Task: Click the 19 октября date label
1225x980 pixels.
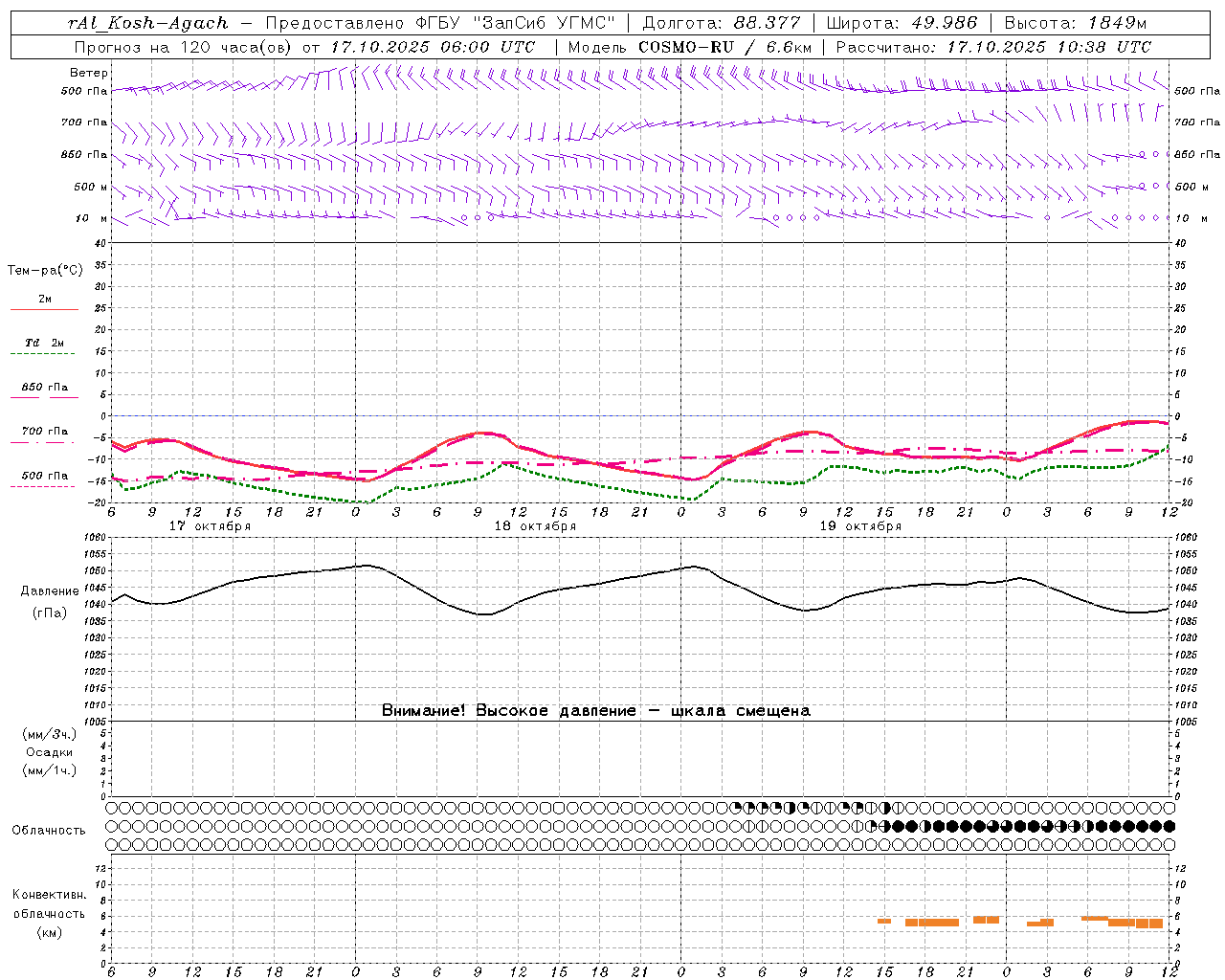Action: (860, 526)
